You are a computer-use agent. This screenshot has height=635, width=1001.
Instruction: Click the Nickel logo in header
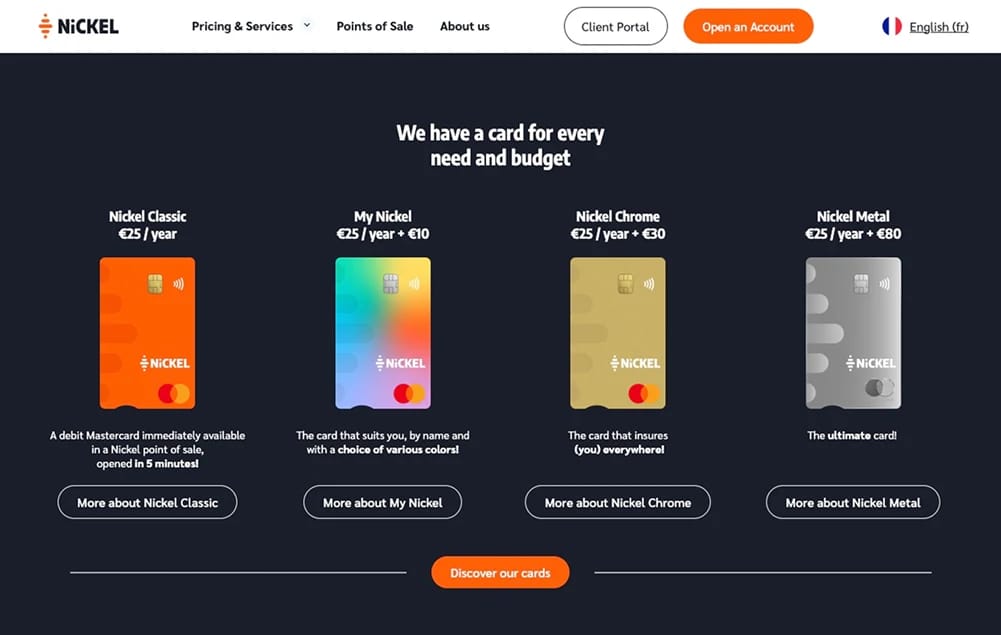tap(79, 26)
